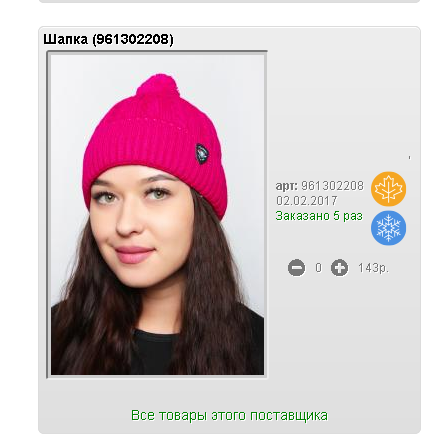Open the pink hat product photo
Viewport: 439px width, 444px height.
(157, 215)
